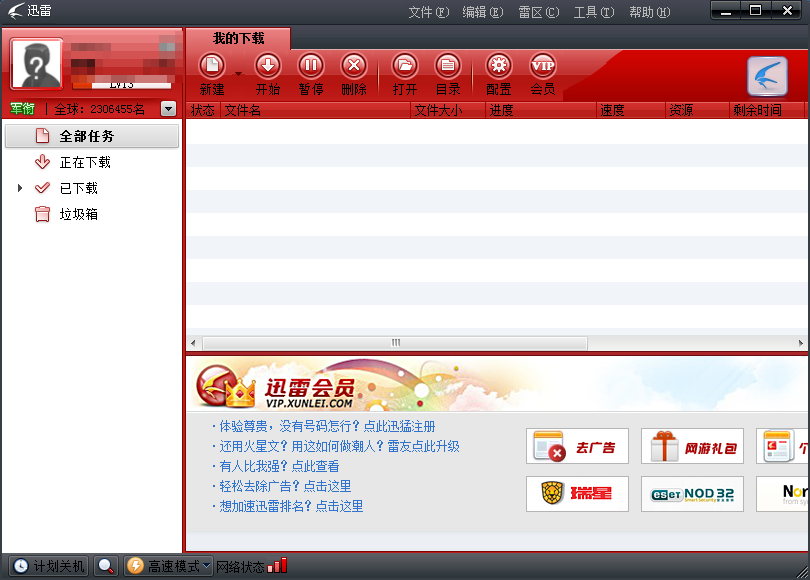The width and height of the screenshot is (810, 580).
Task: Click the scrollbar left arrow
Action: pyautogui.click(x=193, y=343)
